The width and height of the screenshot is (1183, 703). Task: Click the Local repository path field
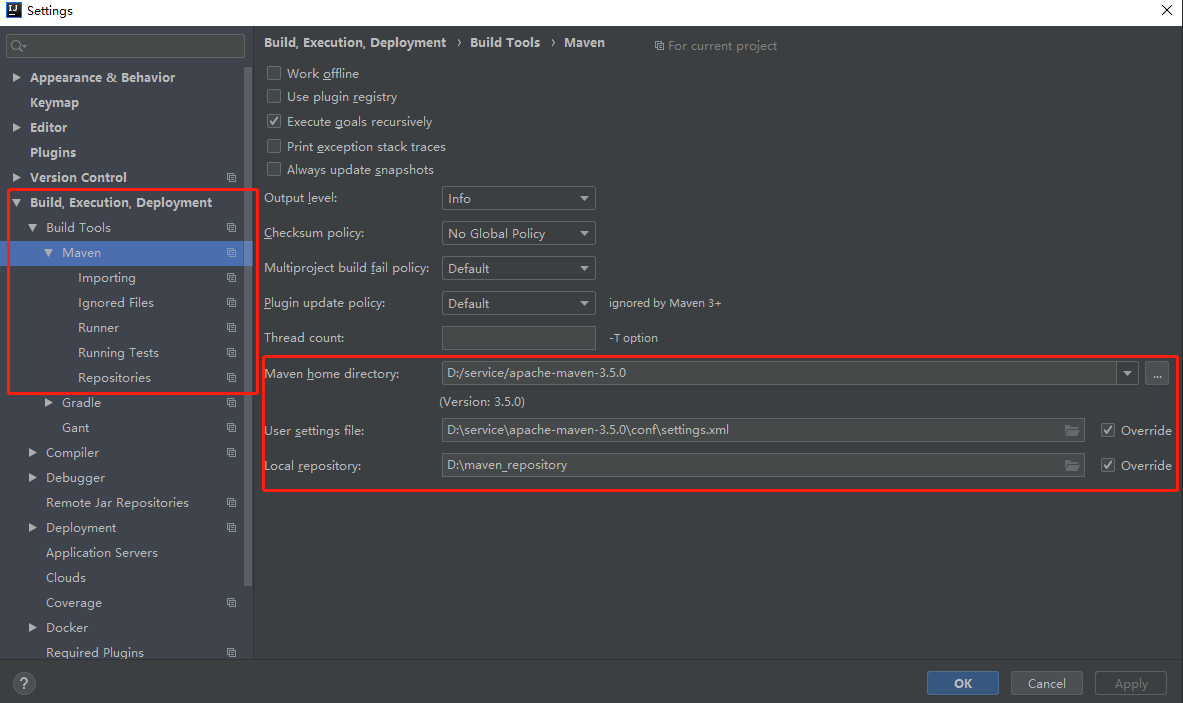(763, 465)
